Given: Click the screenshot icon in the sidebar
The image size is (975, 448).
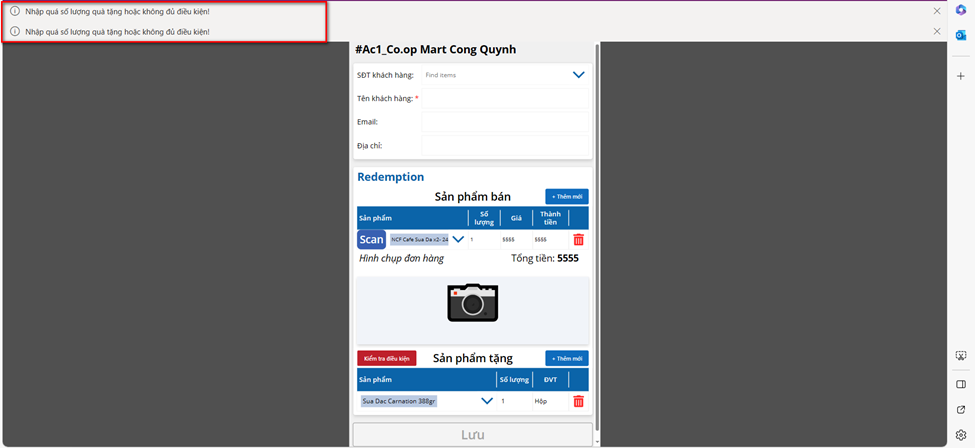Looking at the screenshot, I should [x=961, y=356].
